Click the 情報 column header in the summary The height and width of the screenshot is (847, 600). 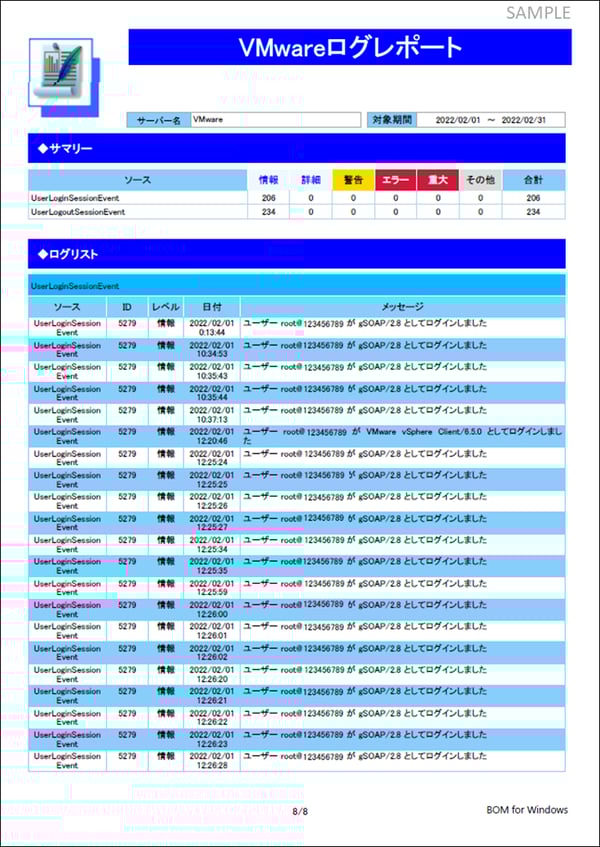coord(268,180)
